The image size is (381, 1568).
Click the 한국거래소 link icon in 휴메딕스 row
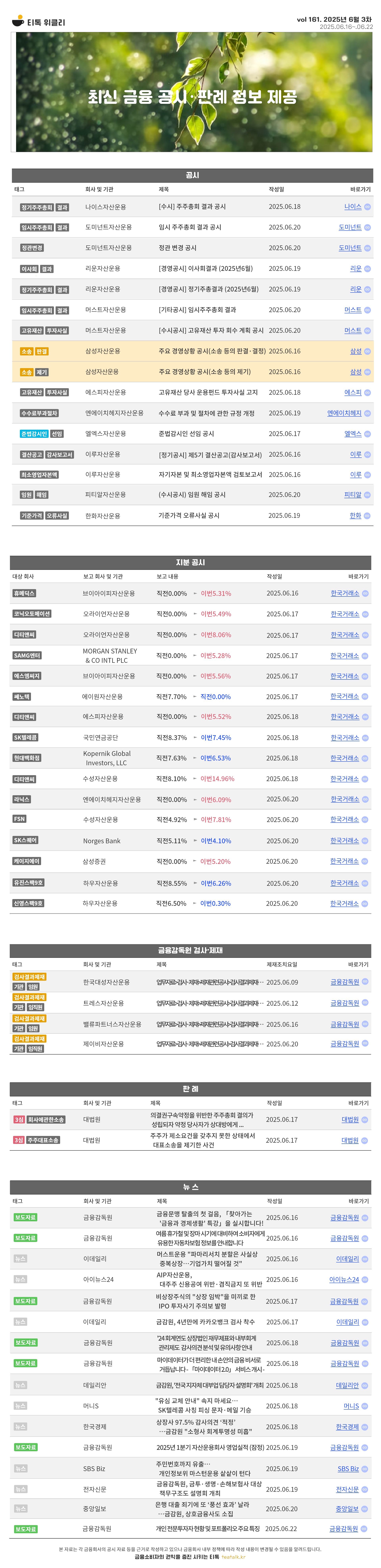(x=365, y=593)
